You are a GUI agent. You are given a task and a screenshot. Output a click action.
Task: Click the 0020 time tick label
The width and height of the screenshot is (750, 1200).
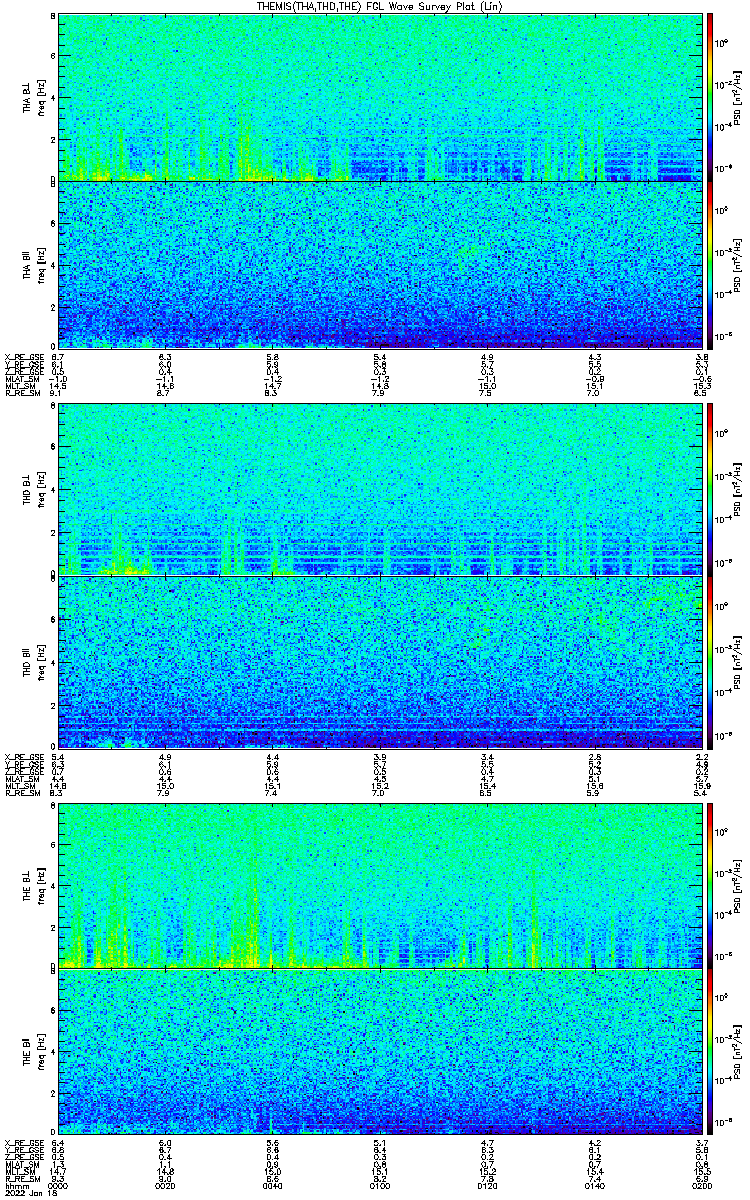point(167,1185)
